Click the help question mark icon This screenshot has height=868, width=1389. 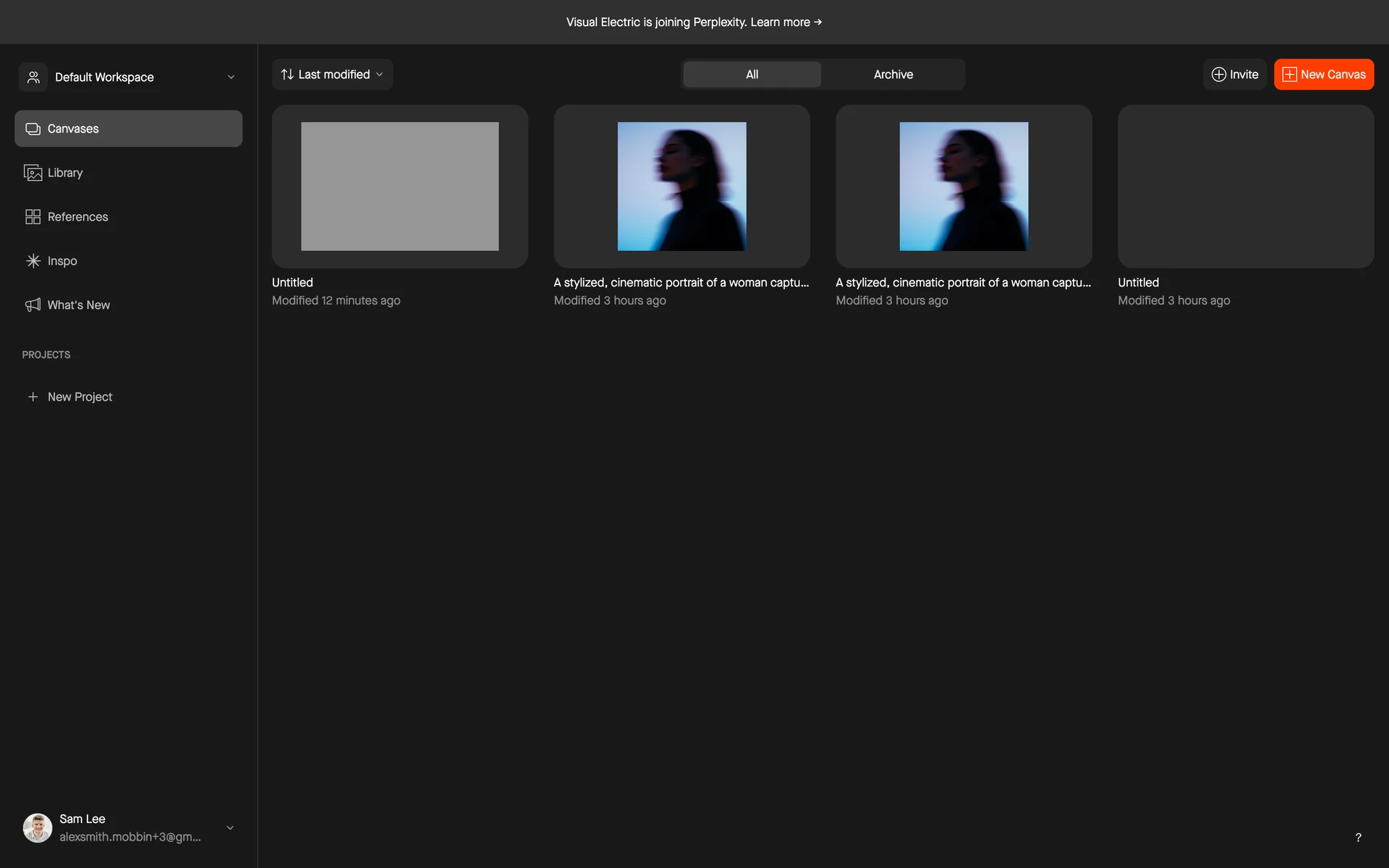click(1358, 838)
